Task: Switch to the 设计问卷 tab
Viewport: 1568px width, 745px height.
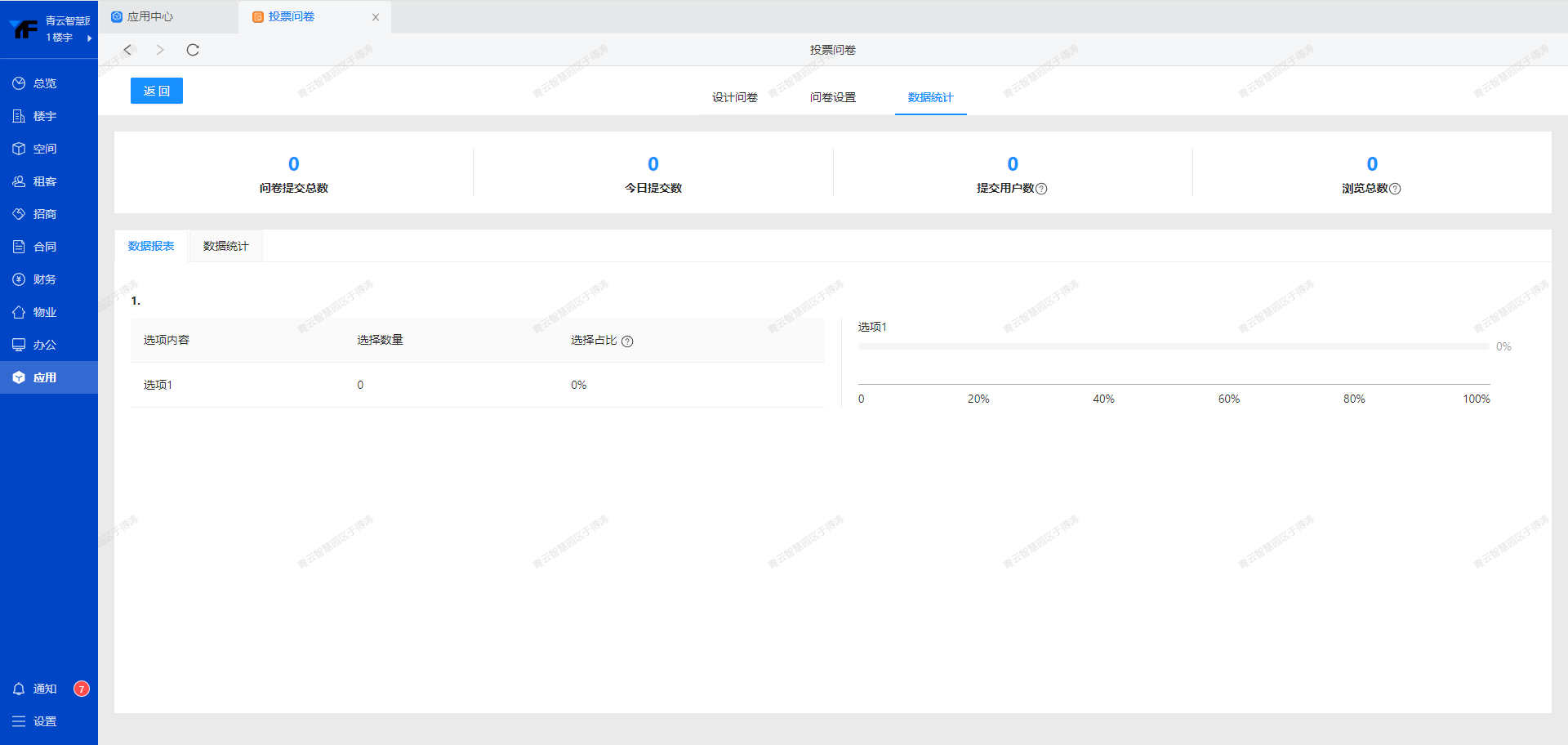Action: [734, 97]
